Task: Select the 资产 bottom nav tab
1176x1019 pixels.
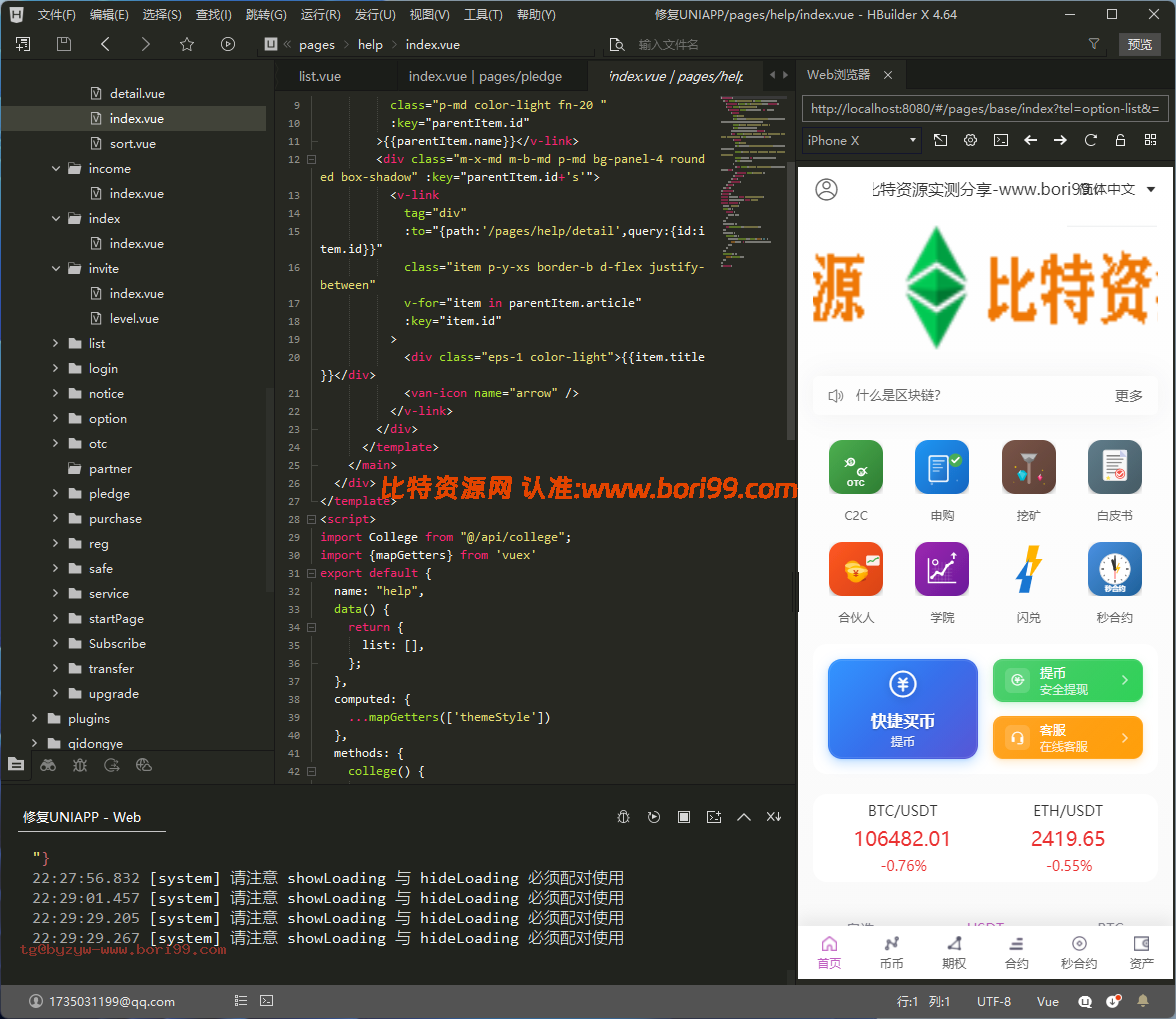Action: click(x=1141, y=952)
